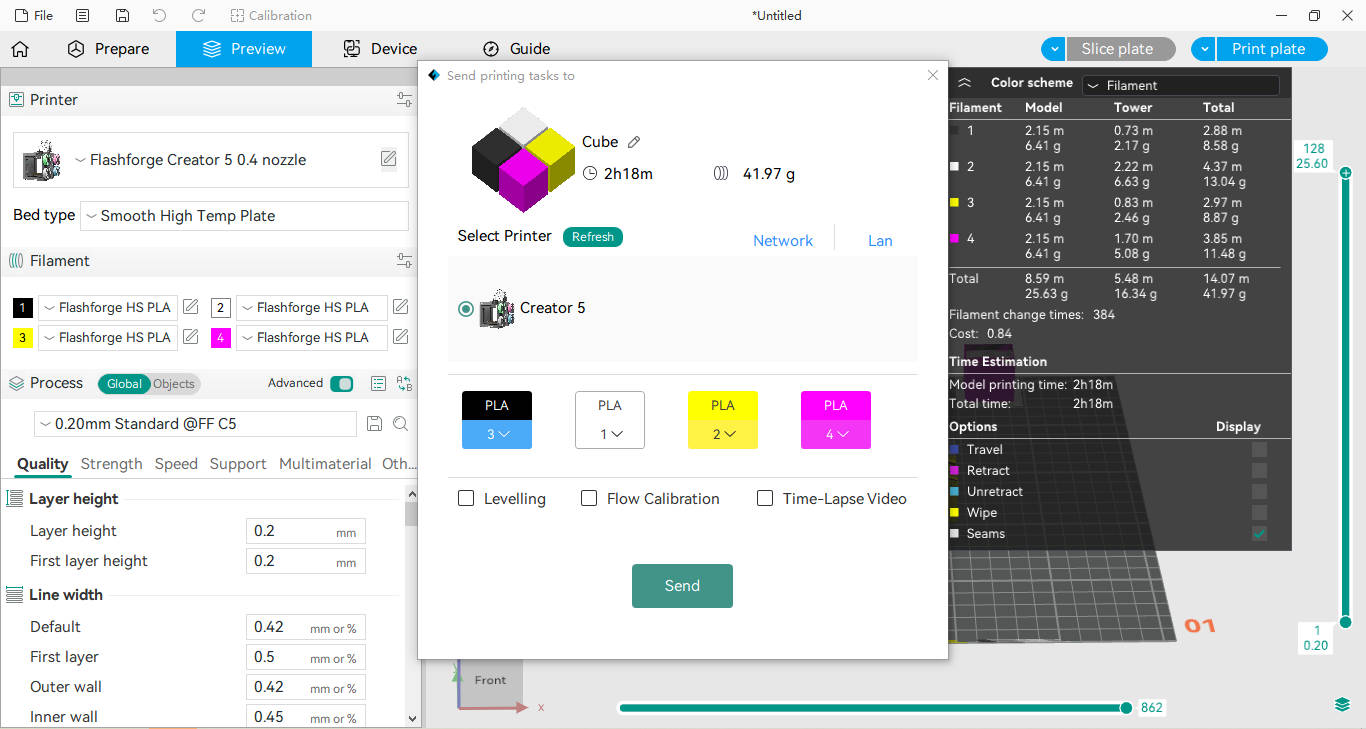Viewport: 1366px width, 729px height.
Task: Click the black filament 1 color swatch
Action: pyautogui.click(x=23, y=308)
